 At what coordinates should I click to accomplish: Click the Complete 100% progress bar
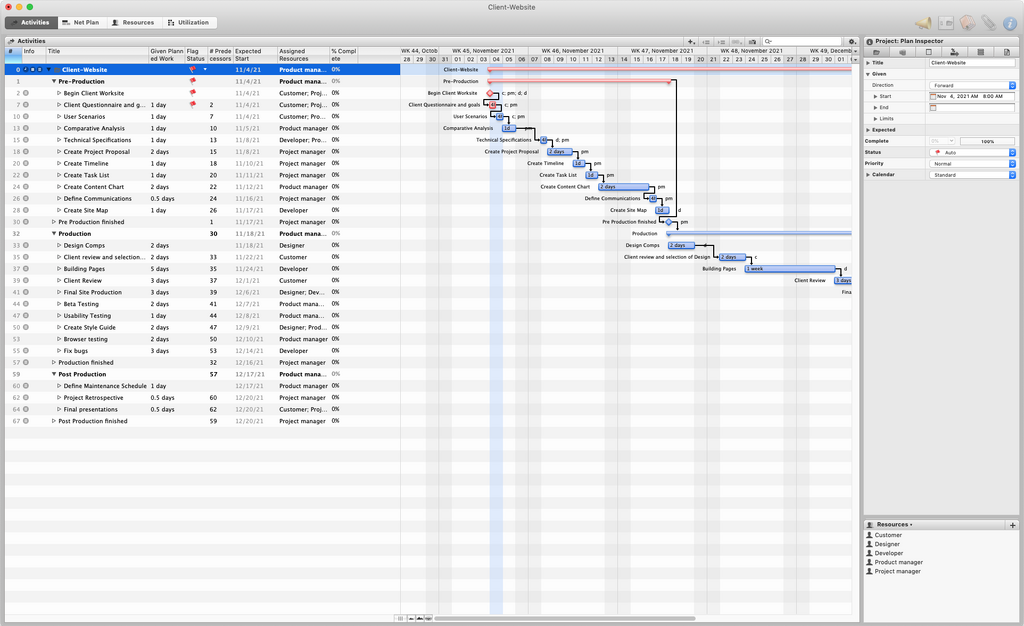tap(987, 141)
